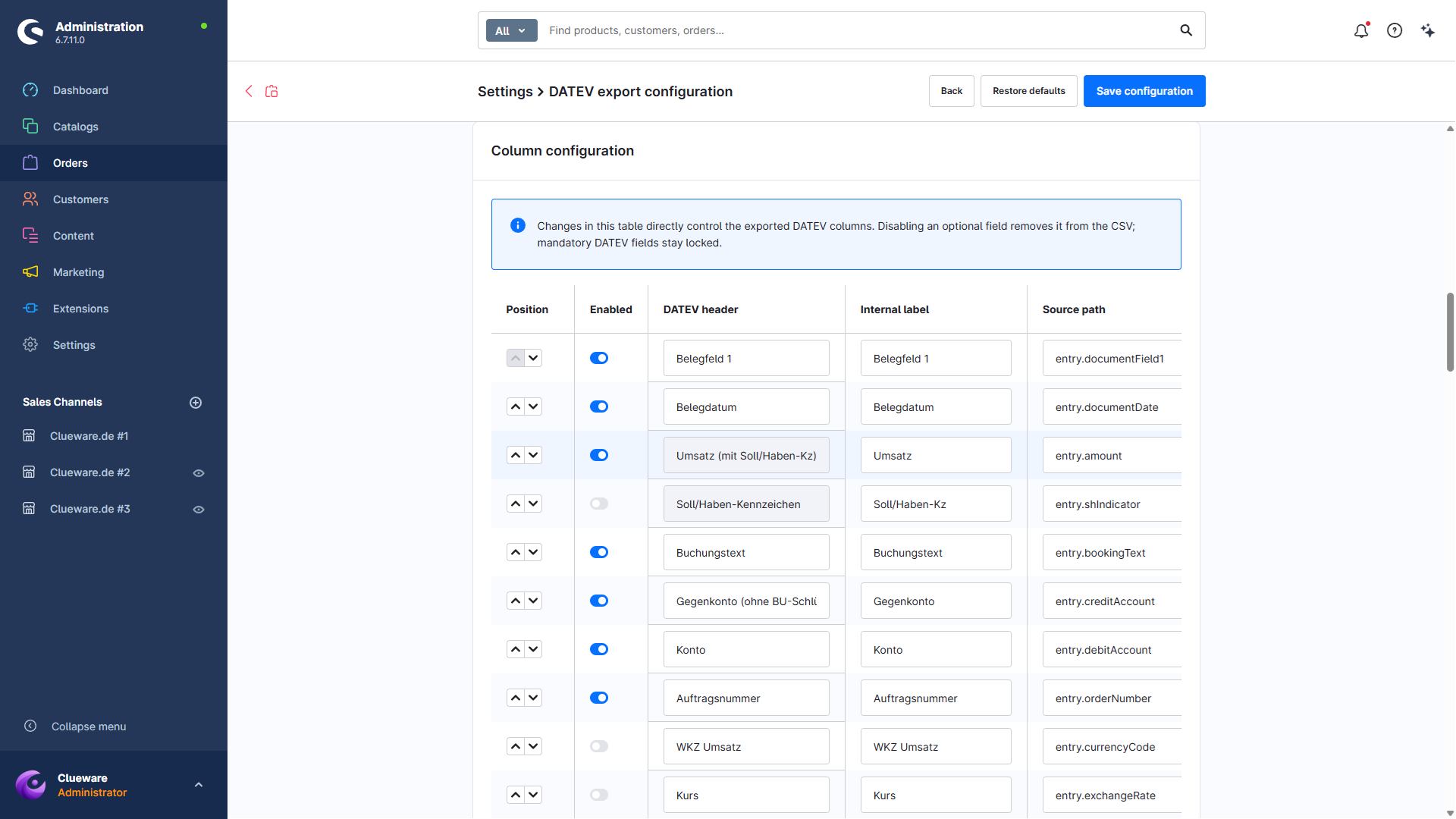Open the AI sparkle assistant icon
The width and height of the screenshot is (1456, 819).
(x=1428, y=30)
